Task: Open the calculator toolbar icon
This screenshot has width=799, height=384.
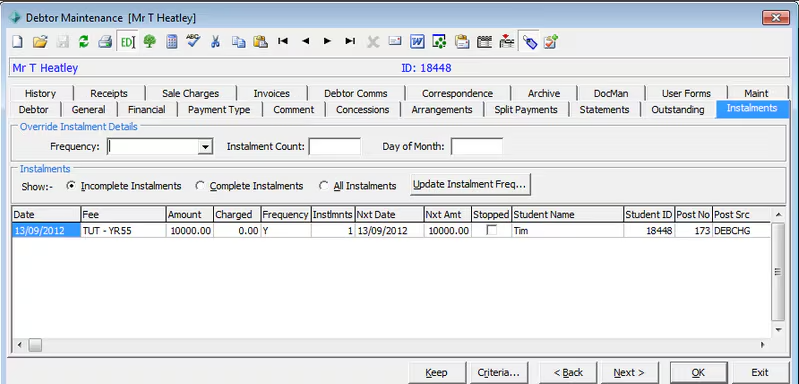Action: [x=172, y=42]
